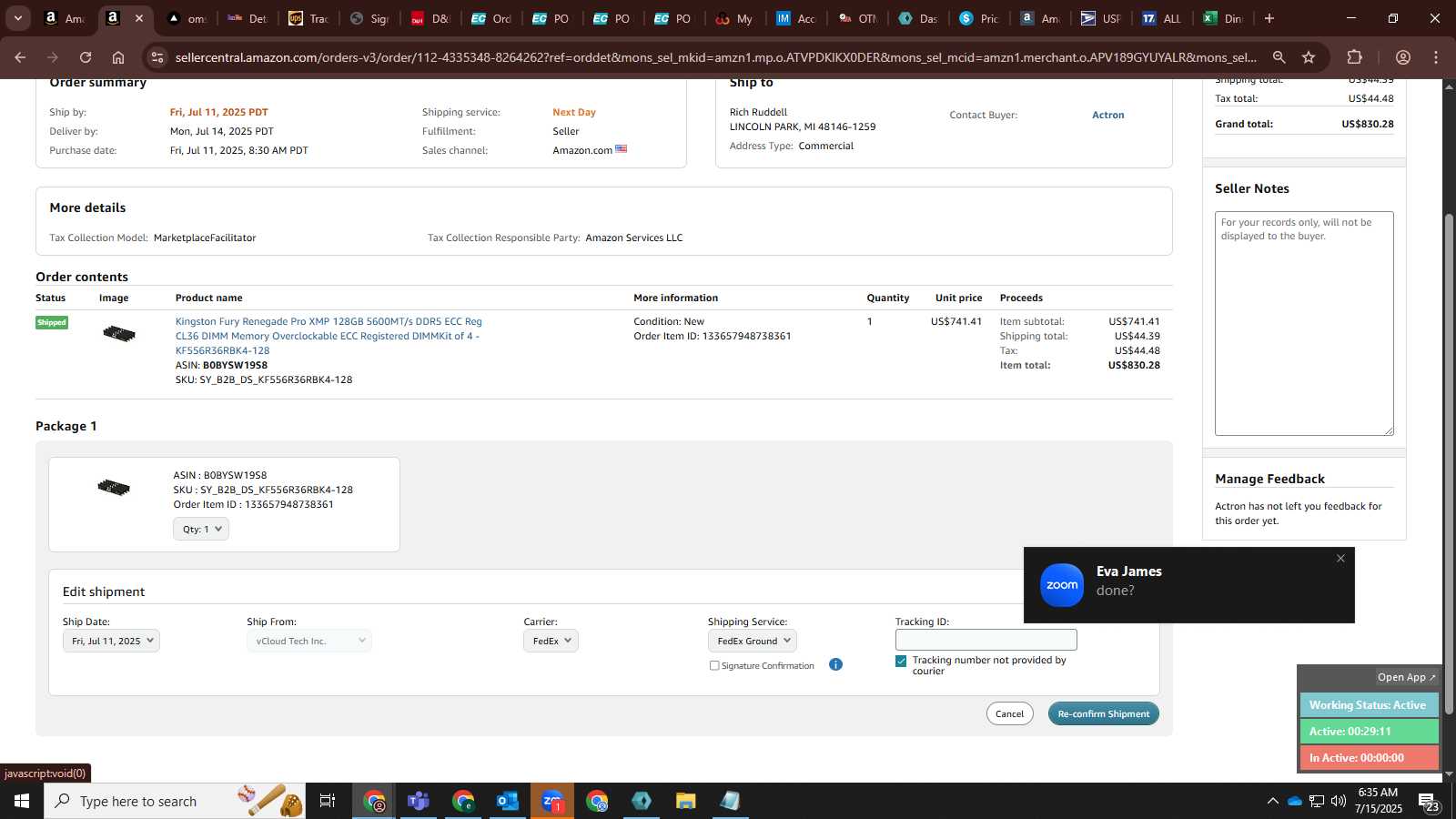Close the Zoom notification from Eva James
This screenshot has width=1456, height=819.
[x=1340, y=559]
